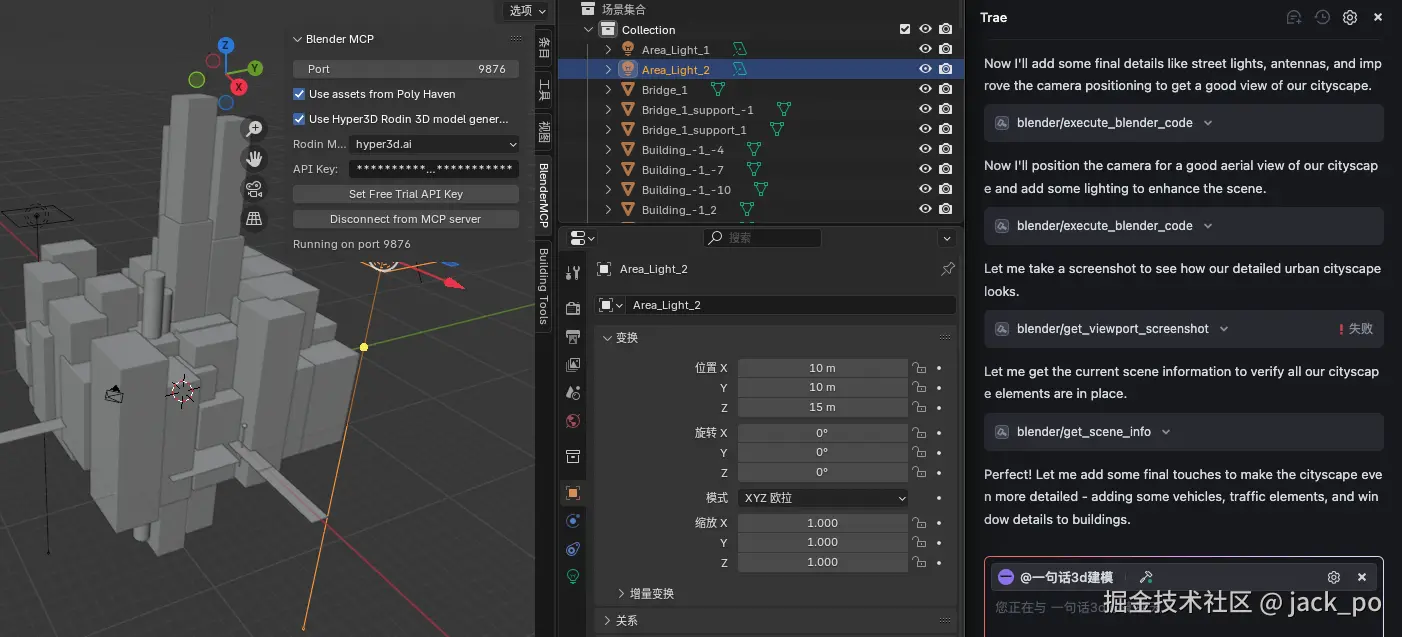Screen dimensions: 1402x637
Task: Expand the 关系 panel
Action: pos(607,621)
